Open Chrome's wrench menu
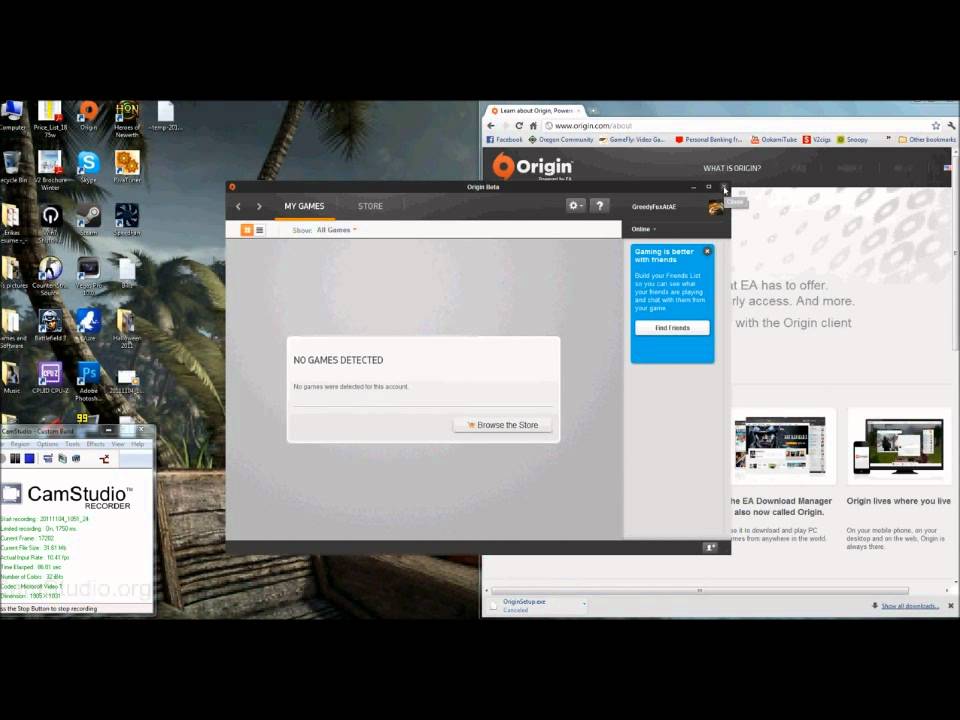This screenshot has width=960, height=720. (951, 126)
